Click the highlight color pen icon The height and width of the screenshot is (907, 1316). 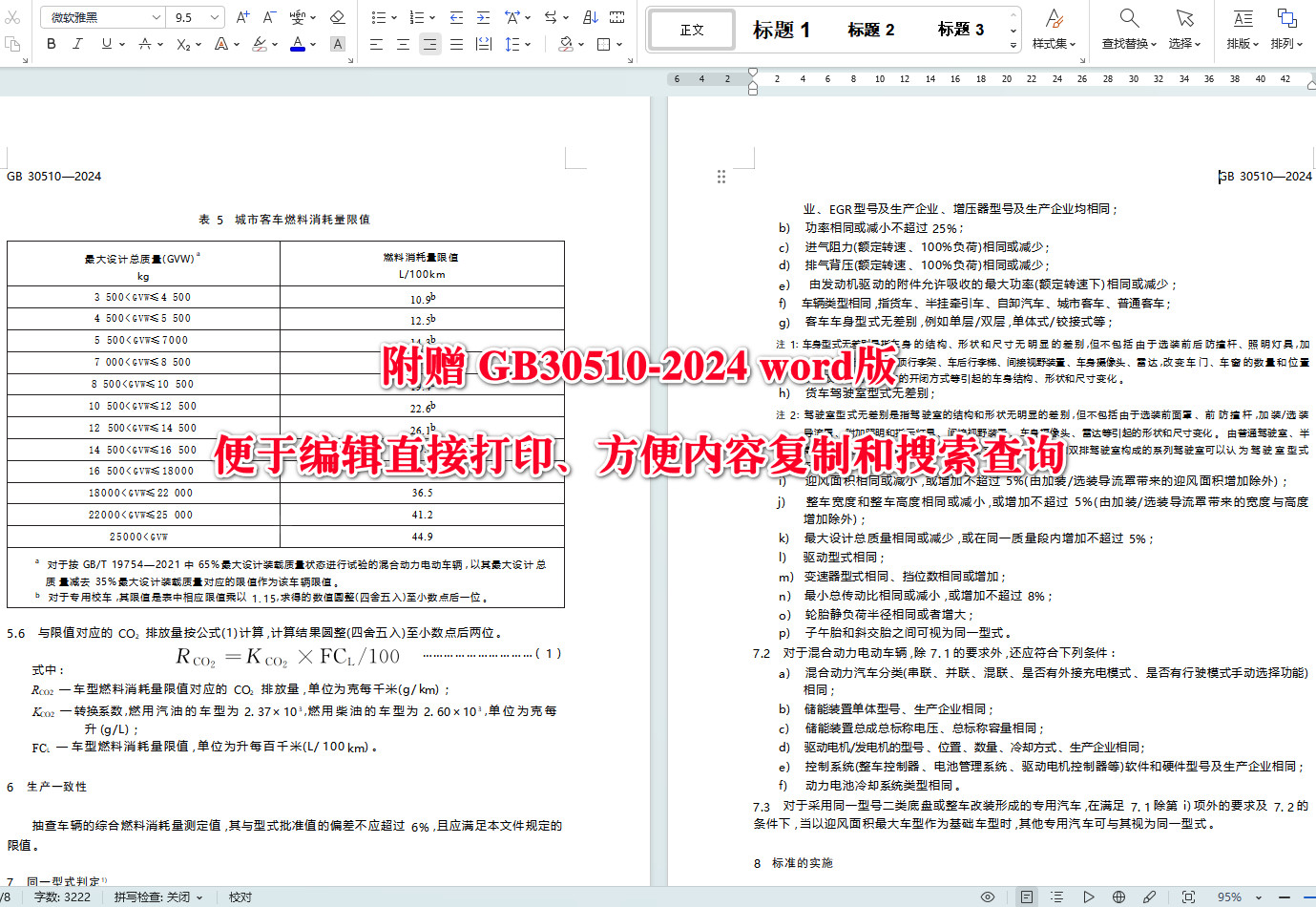click(259, 44)
